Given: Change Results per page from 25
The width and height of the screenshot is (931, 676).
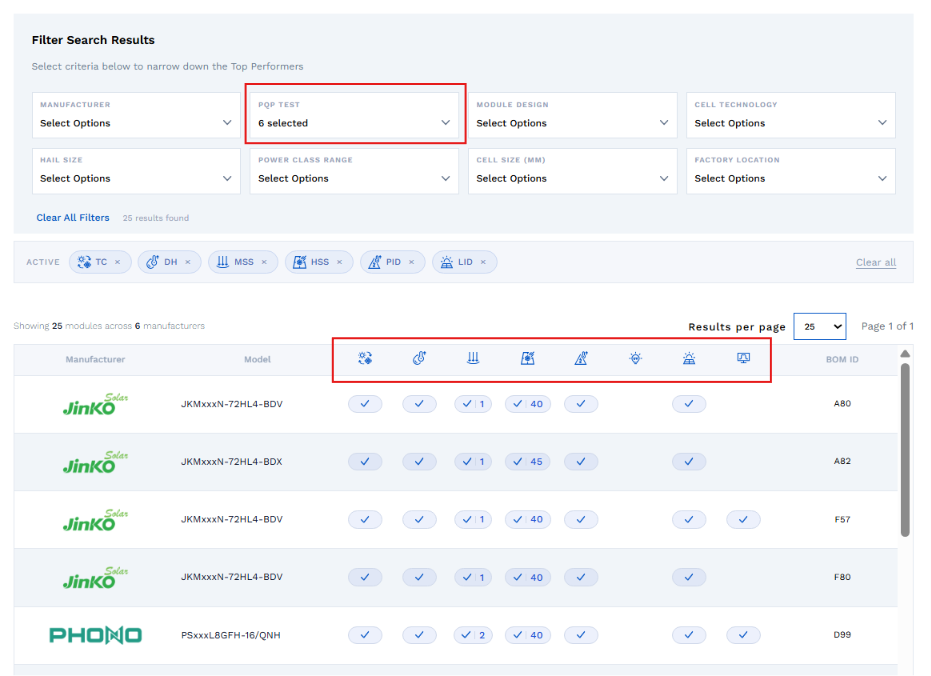Looking at the screenshot, I should tap(820, 326).
